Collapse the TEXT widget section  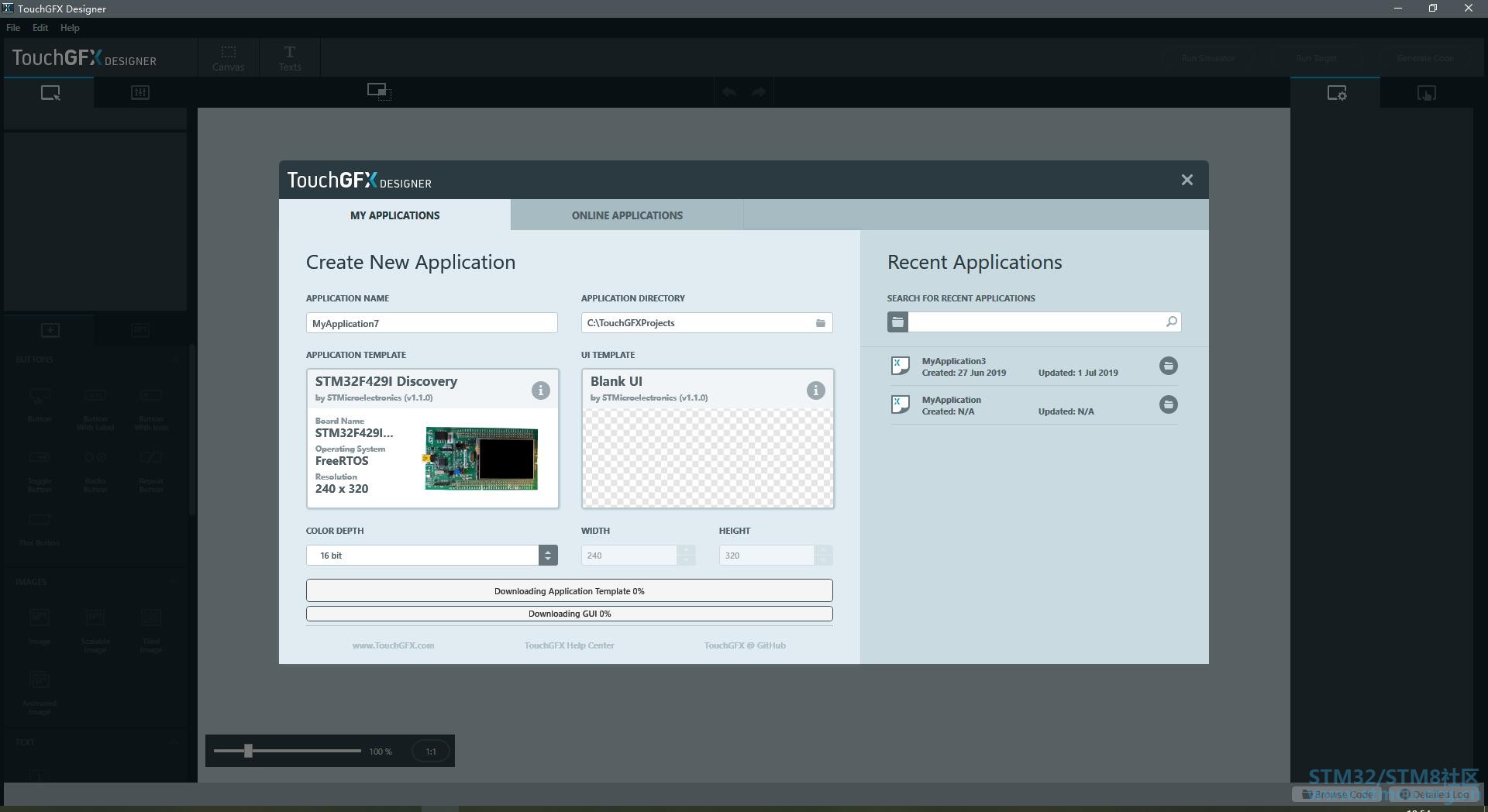pos(175,742)
